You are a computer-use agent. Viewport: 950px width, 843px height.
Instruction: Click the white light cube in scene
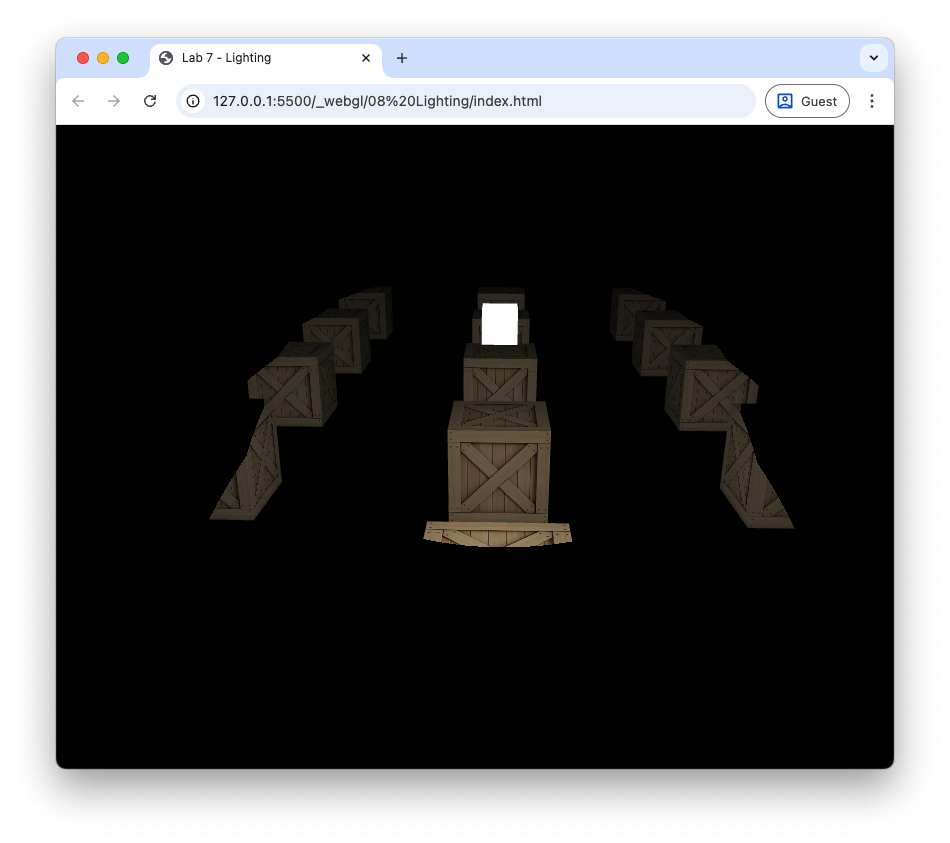[x=500, y=324]
